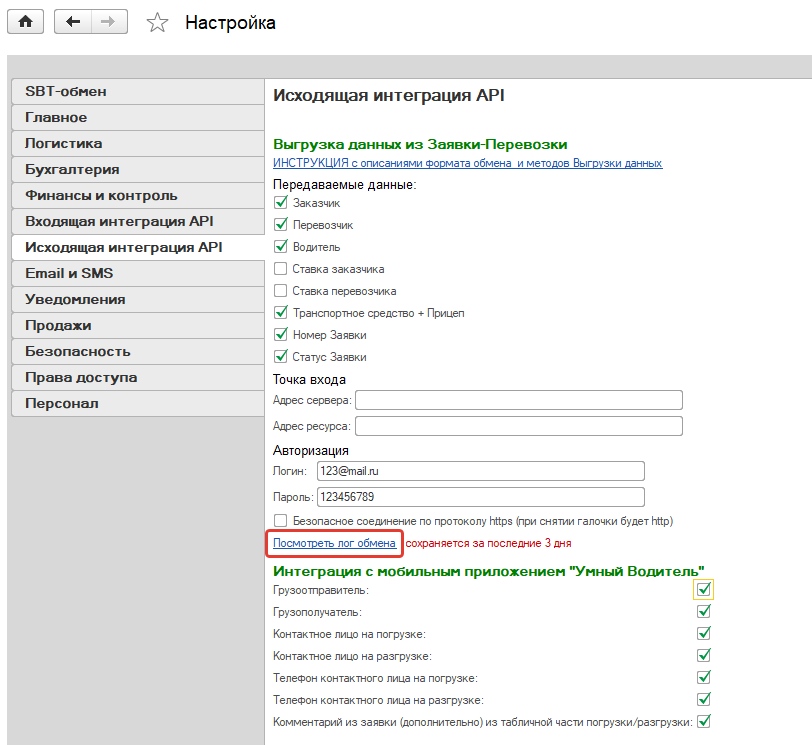Focus the Адрес сервера input field
Screen dimensions: 812x745
coord(519,400)
